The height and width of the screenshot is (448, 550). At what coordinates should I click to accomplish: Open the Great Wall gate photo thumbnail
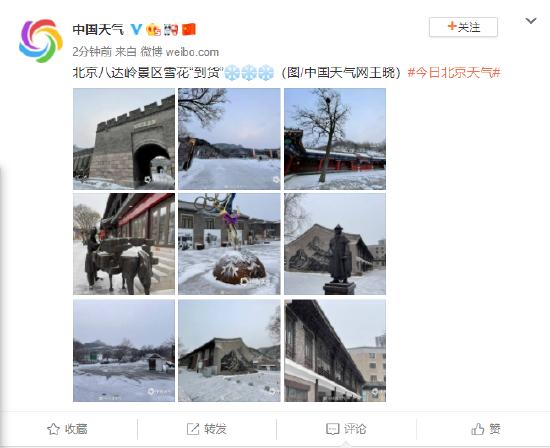[124, 139]
